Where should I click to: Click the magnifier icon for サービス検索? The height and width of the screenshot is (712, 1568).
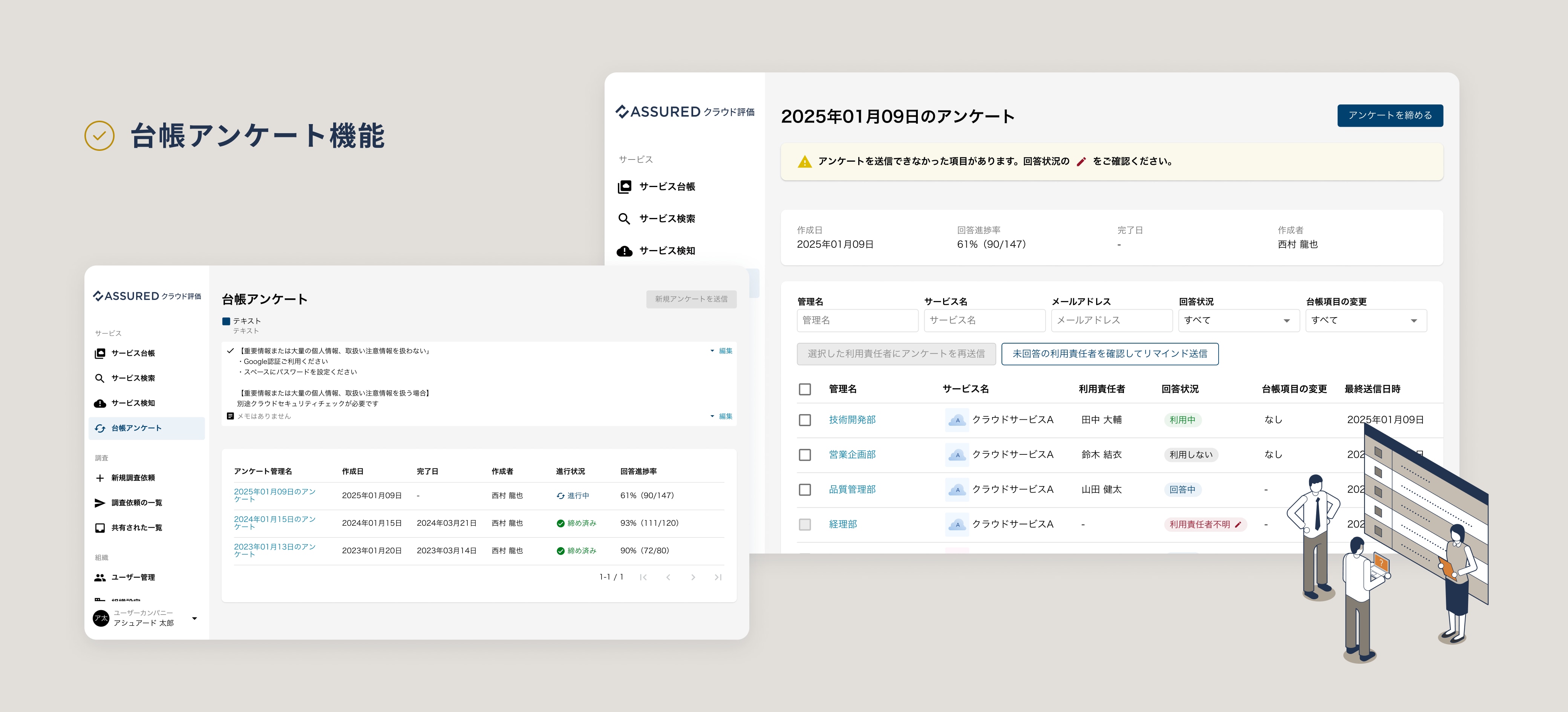point(624,219)
